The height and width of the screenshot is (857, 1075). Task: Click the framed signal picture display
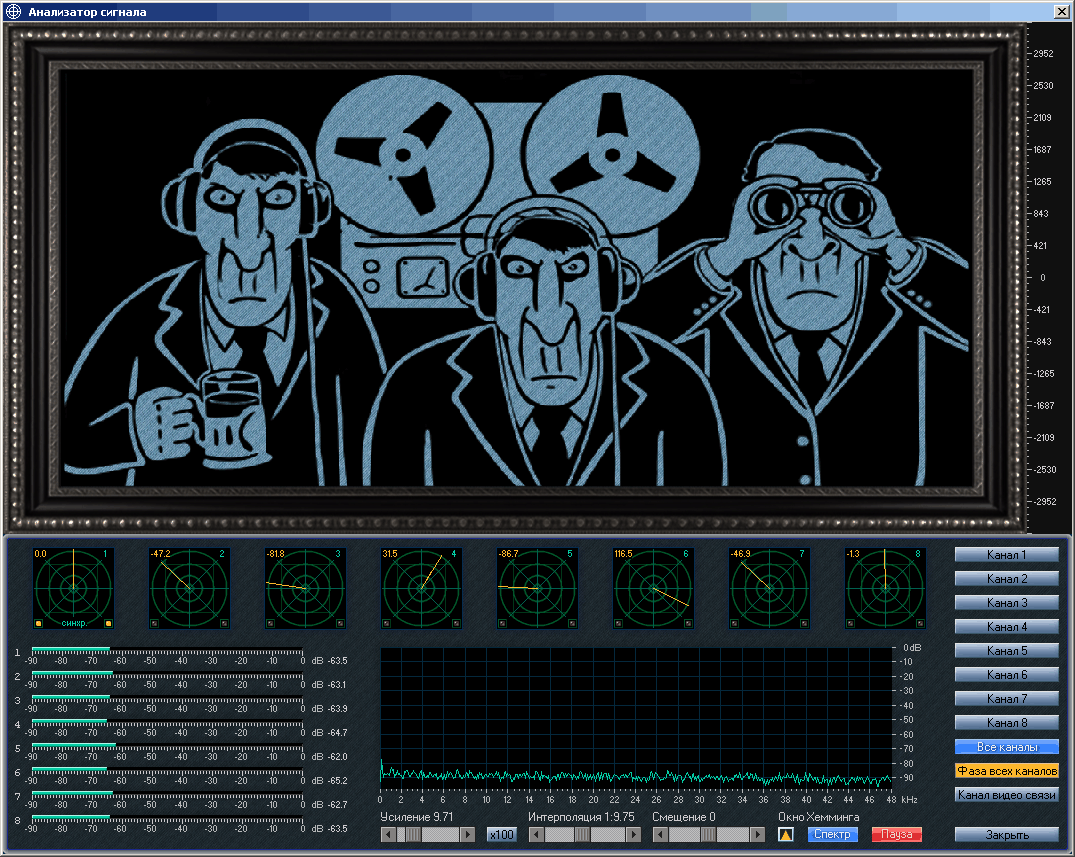[516, 278]
